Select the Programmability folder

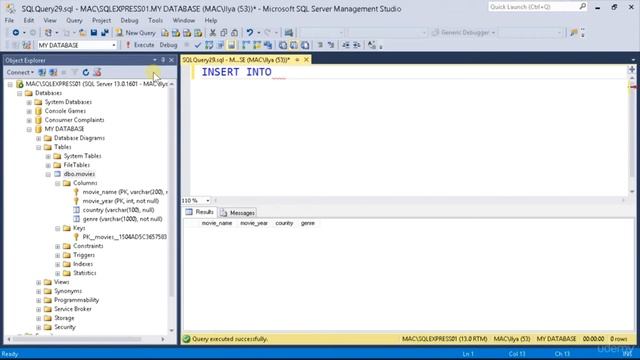76,300
